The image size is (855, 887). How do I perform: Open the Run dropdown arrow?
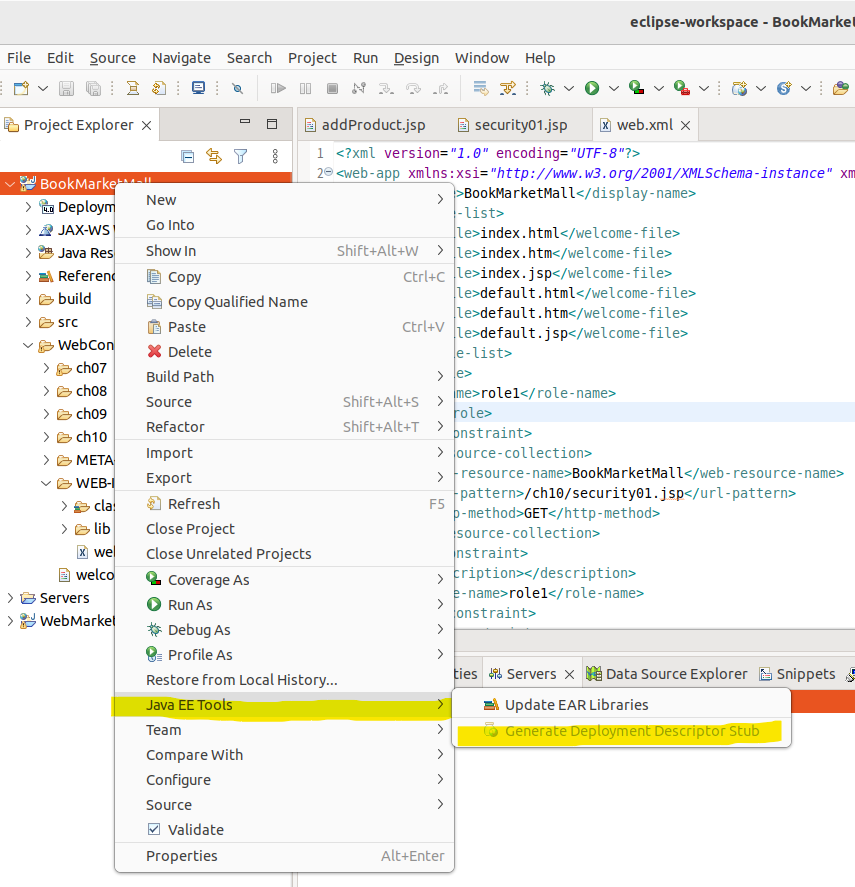pos(613,88)
